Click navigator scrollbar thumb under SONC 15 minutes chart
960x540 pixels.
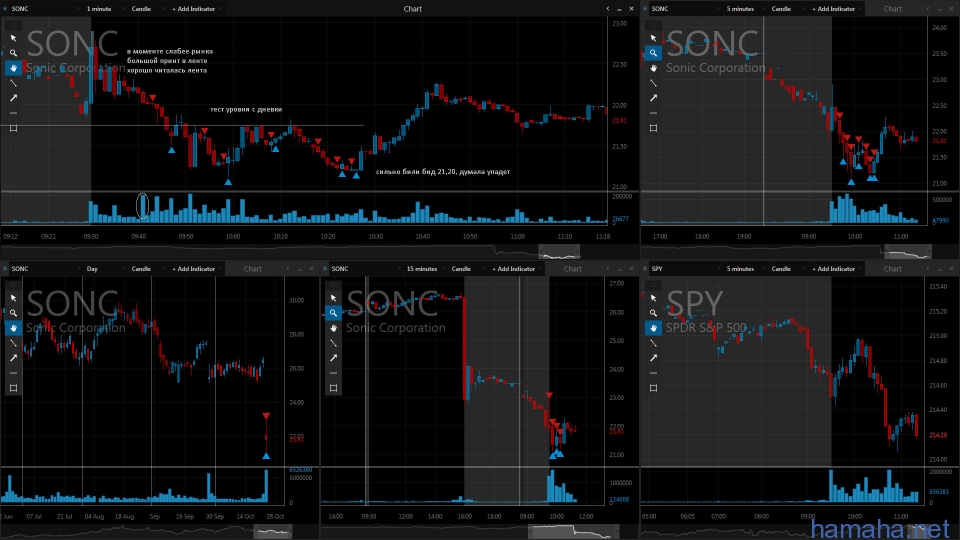coord(574,531)
